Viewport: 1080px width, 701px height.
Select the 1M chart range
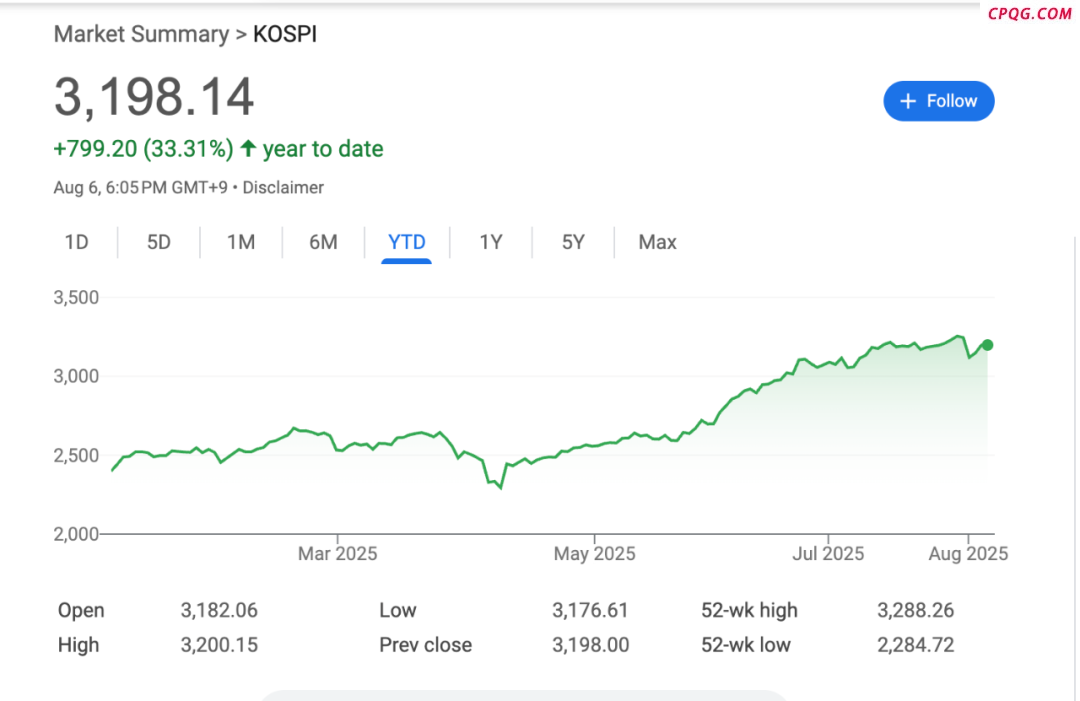pos(241,242)
